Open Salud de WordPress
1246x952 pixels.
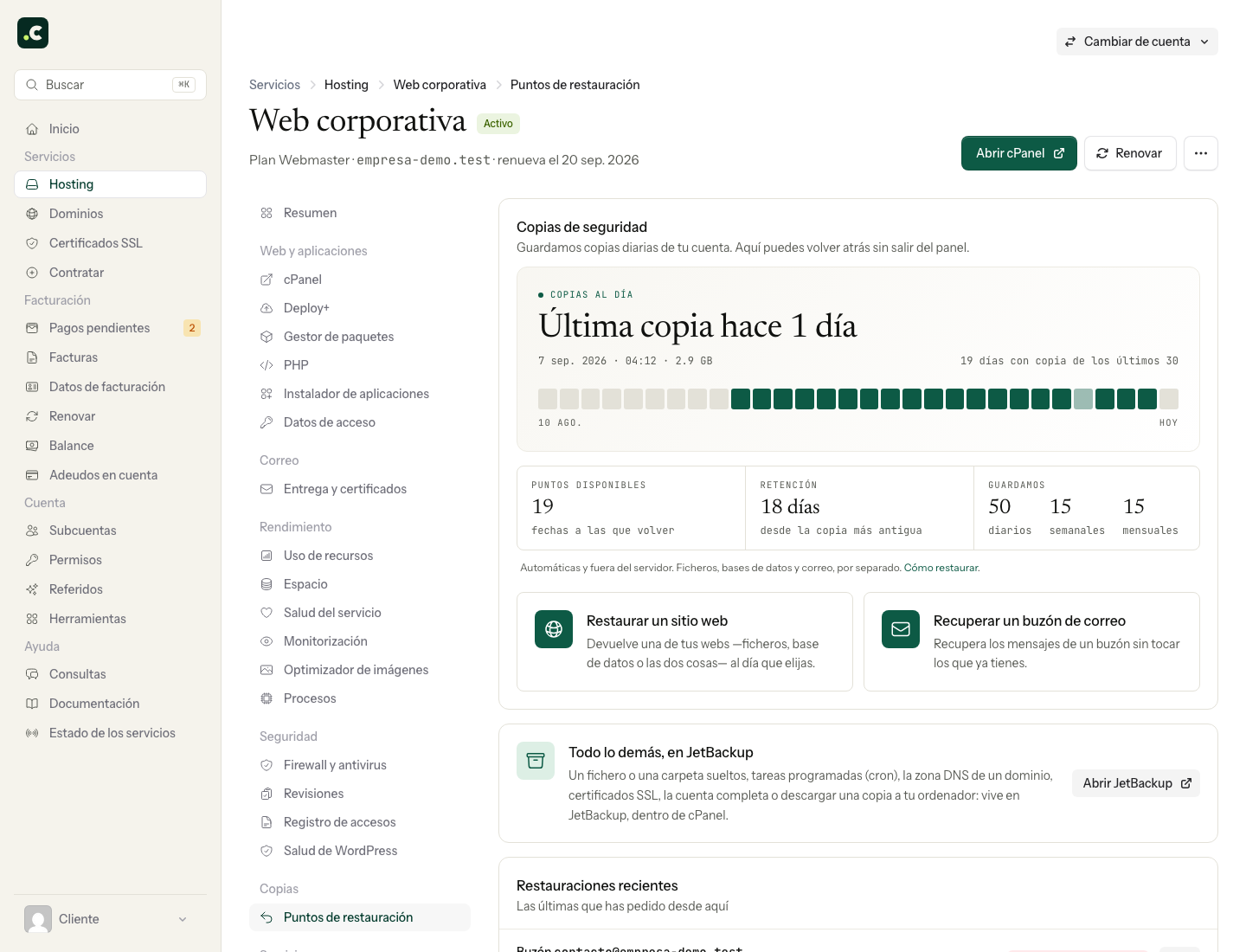360,851
